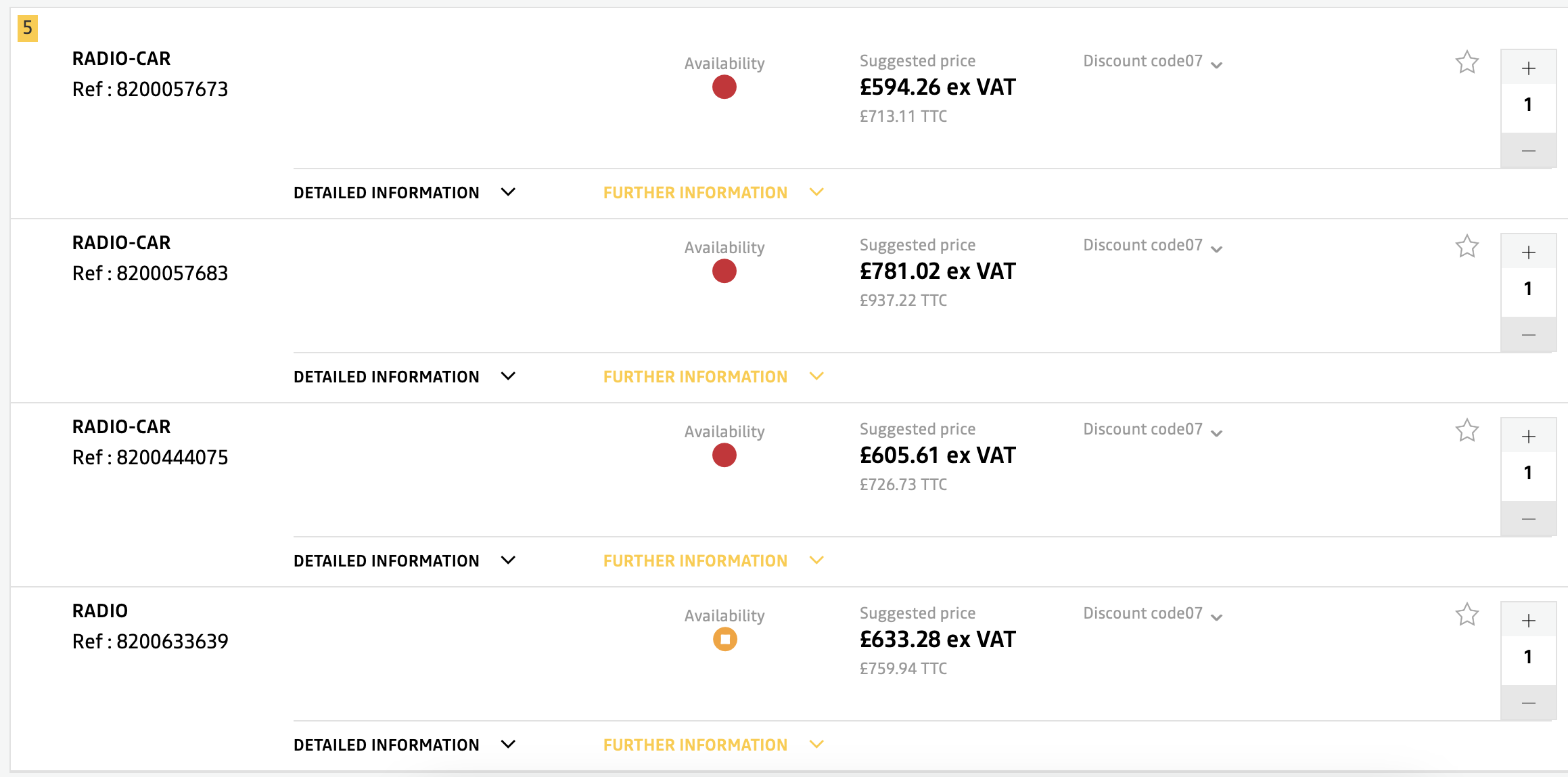
Task: Open Discount code07 dropdown for Ref 8200633639
Action: coord(1153,614)
